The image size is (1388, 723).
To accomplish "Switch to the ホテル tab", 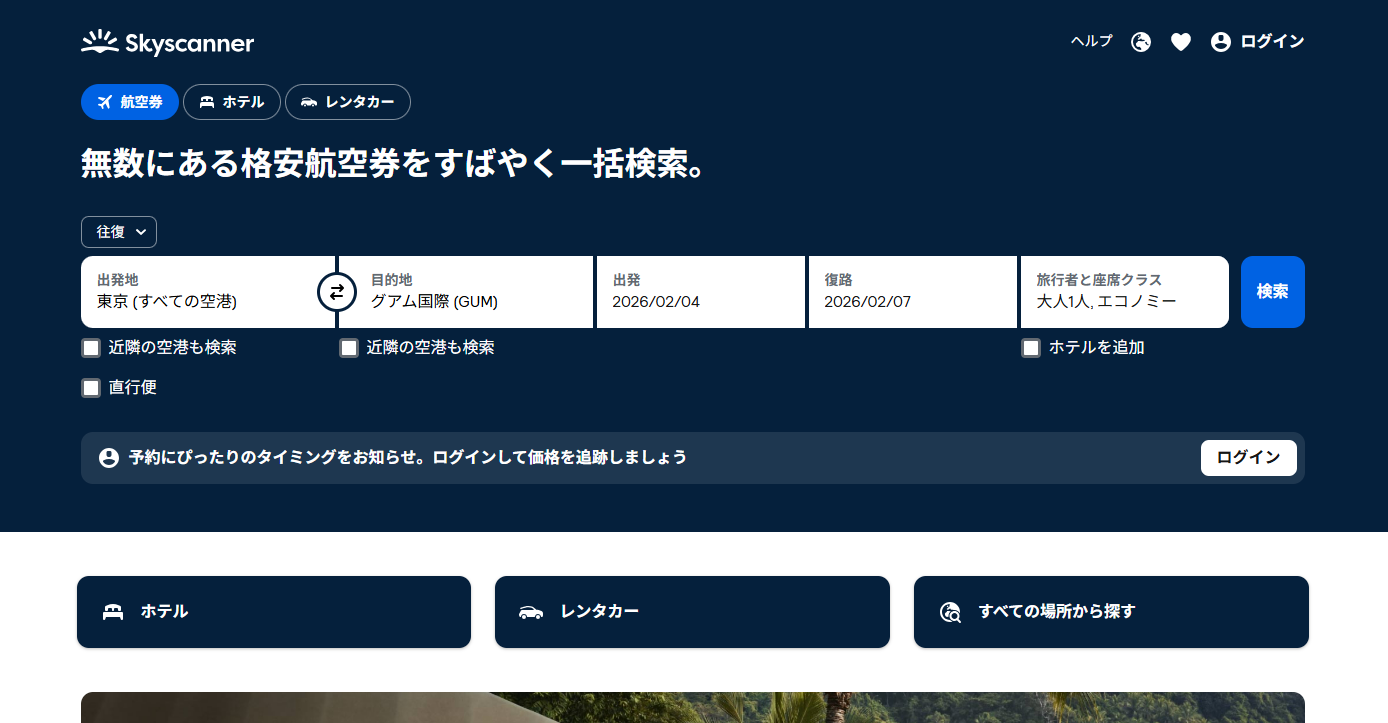I will coord(232,102).
